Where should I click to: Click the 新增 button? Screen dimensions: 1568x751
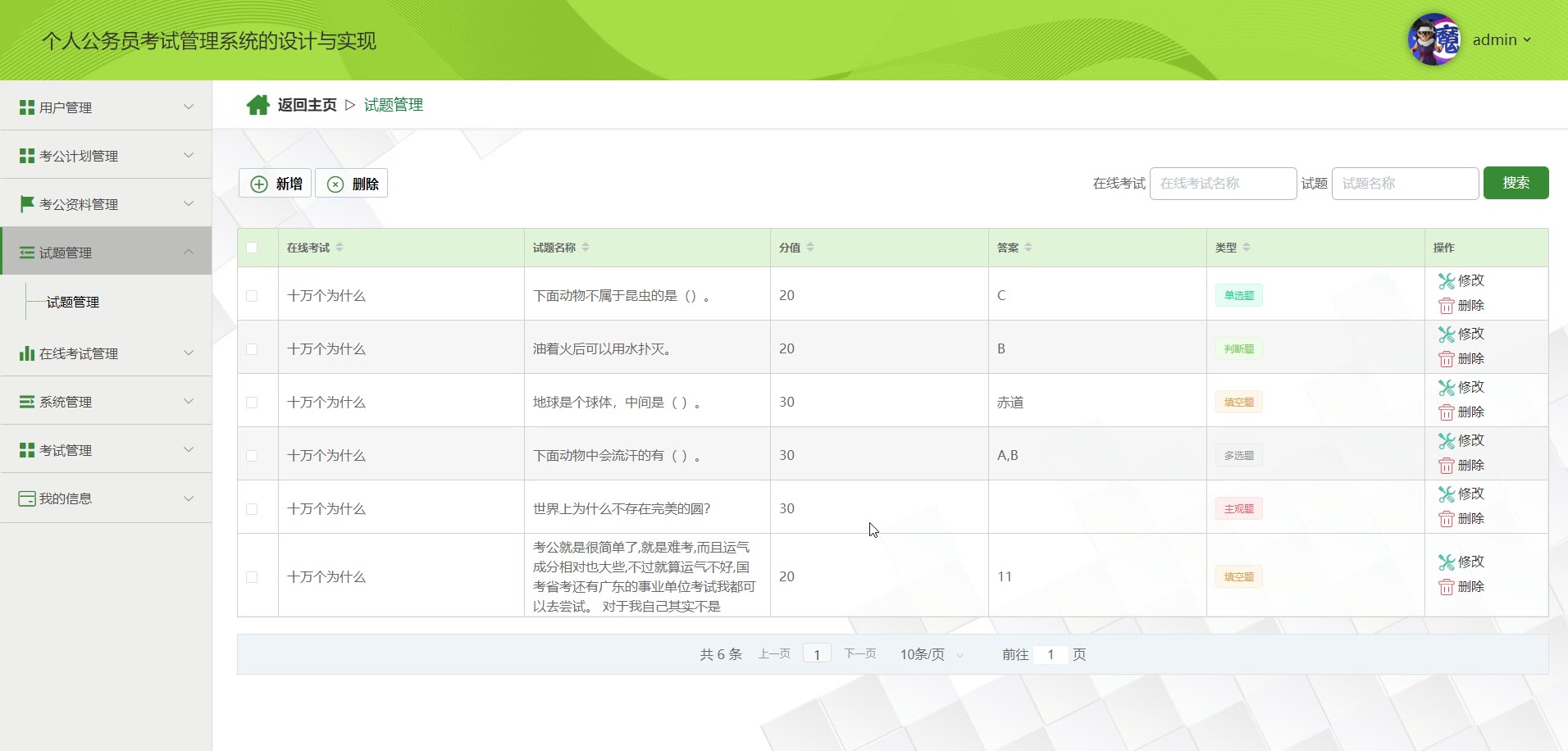pyautogui.click(x=276, y=184)
